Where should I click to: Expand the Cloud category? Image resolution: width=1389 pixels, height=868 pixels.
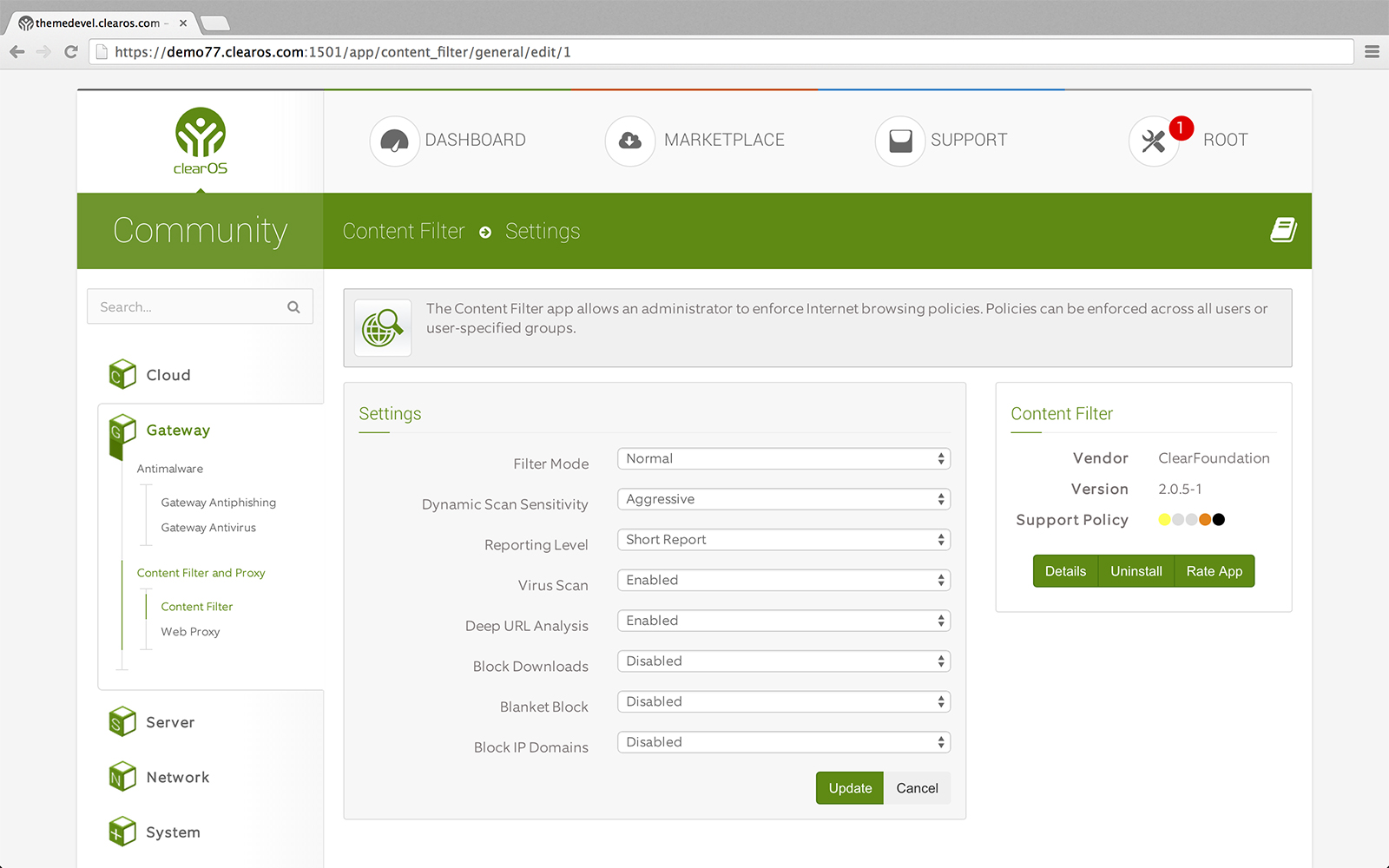coord(168,375)
